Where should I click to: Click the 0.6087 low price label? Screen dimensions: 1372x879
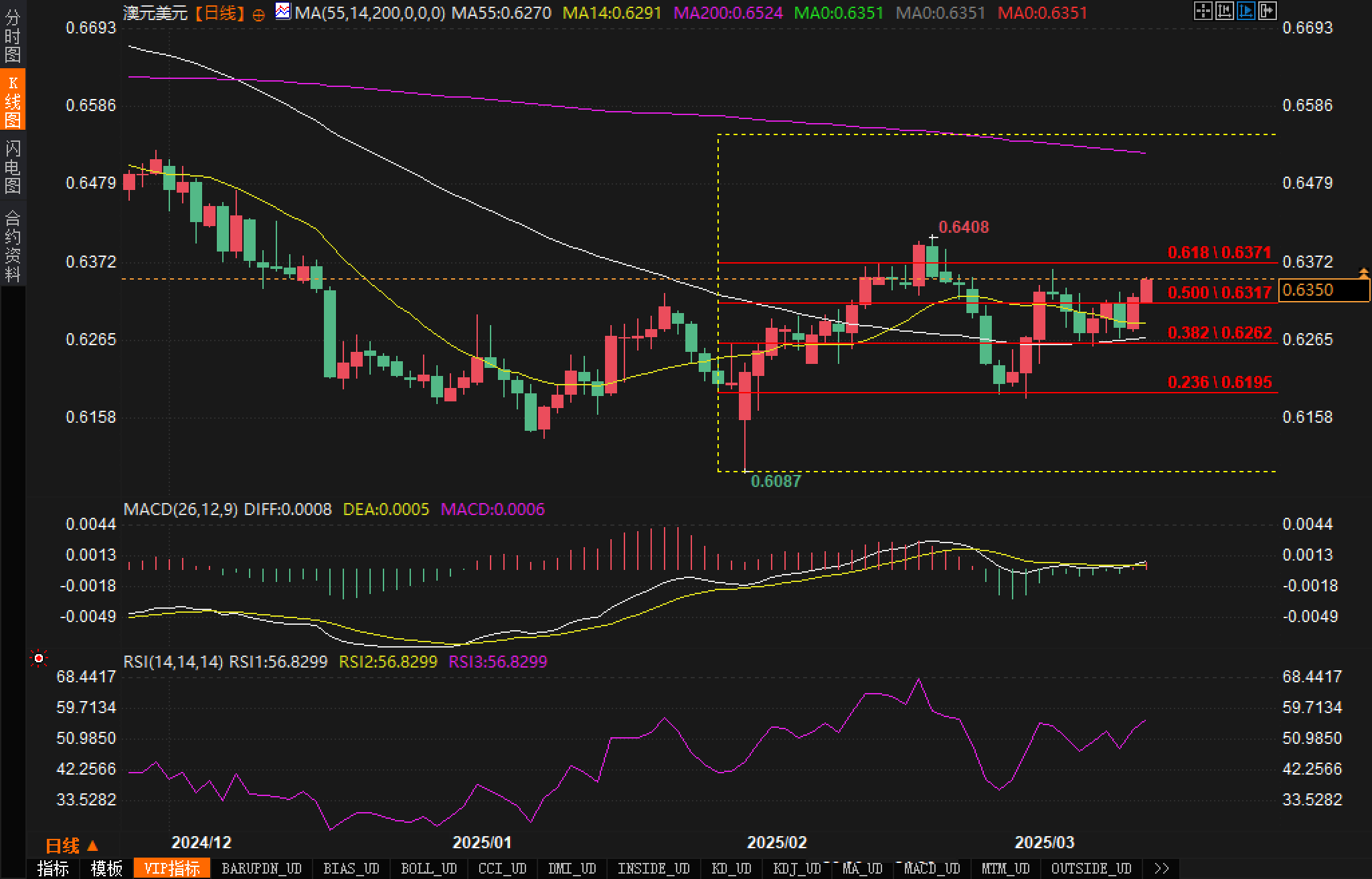click(776, 481)
